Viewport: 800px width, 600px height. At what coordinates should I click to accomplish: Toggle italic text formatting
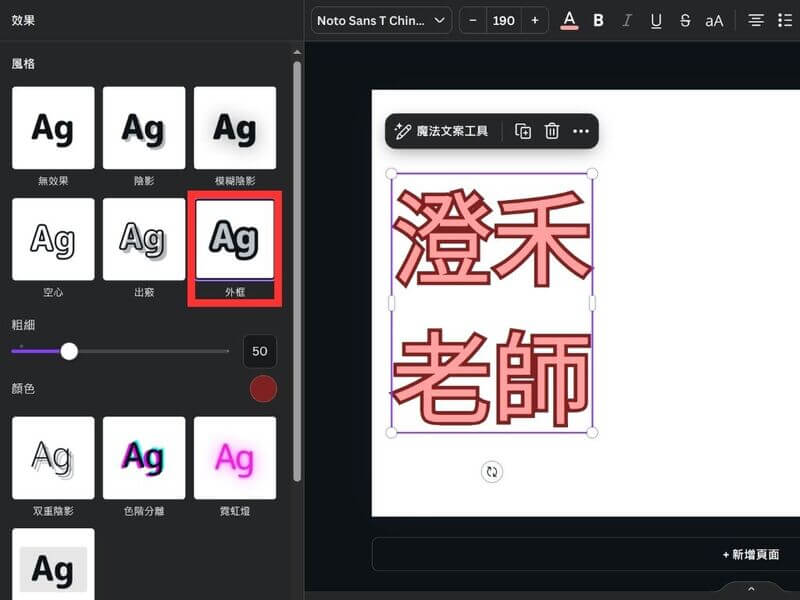627,20
